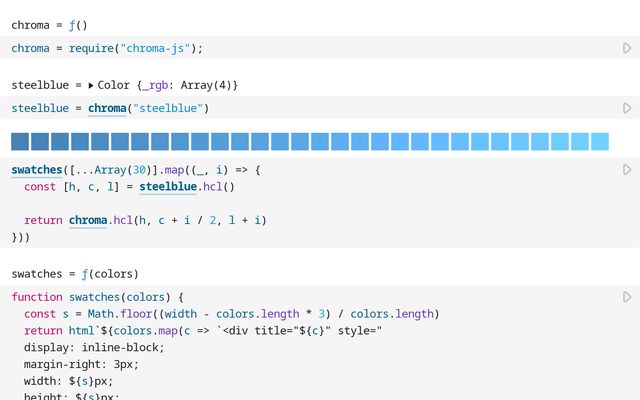Place cursor in the require("chroma-js") code line
The image size is (640, 400).
tap(150, 48)
